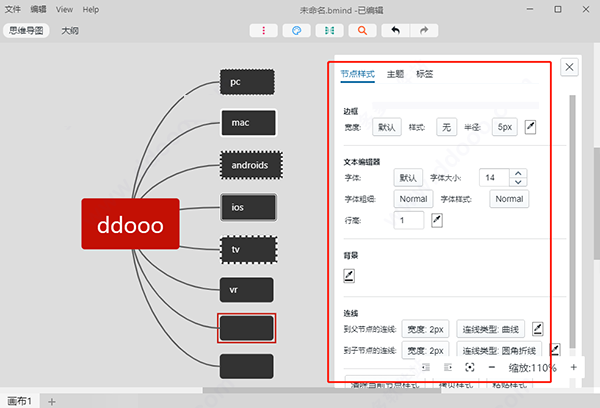This screenshot has width=600, height=408.
Task: Open the background color picker icon
Action: 349,276
